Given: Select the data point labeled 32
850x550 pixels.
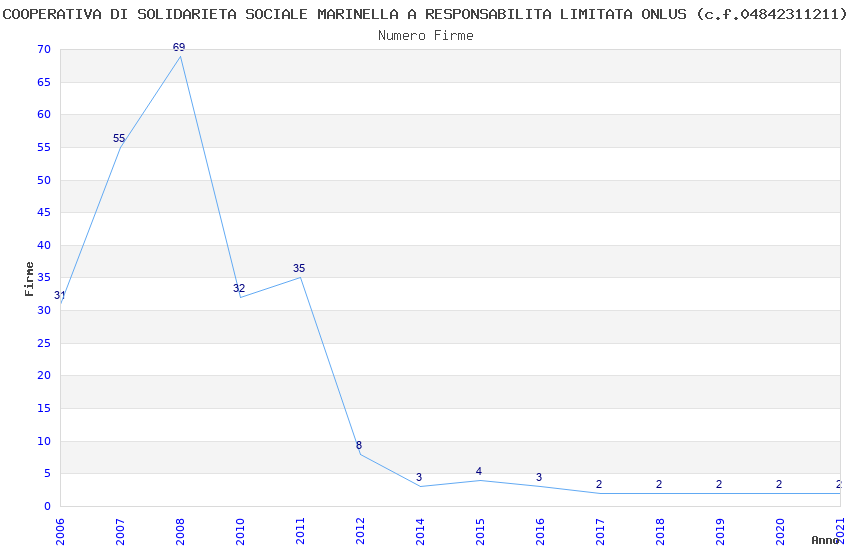Looking at the screenshot, I should (x=239, y=288).
